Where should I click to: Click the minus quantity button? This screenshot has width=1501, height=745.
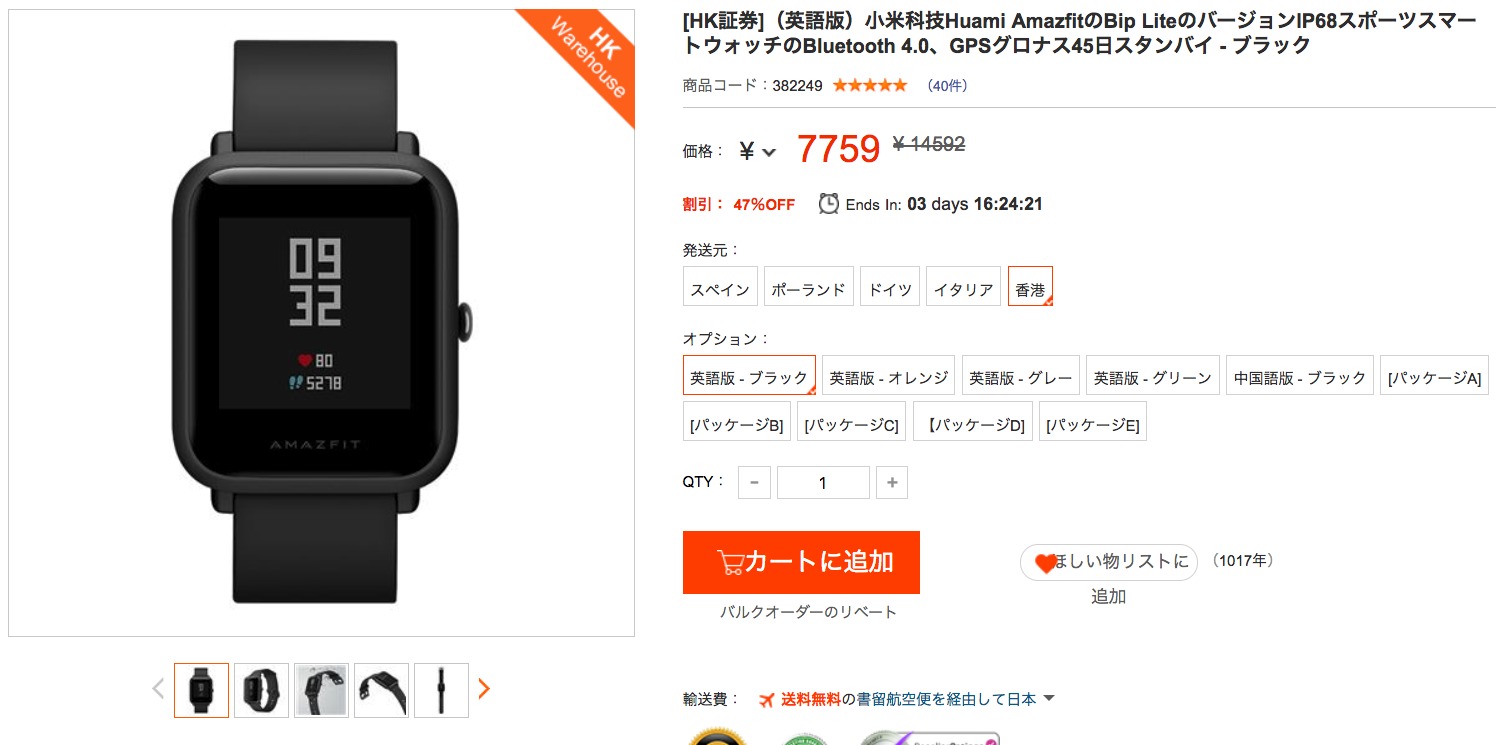tap(754, 483)
